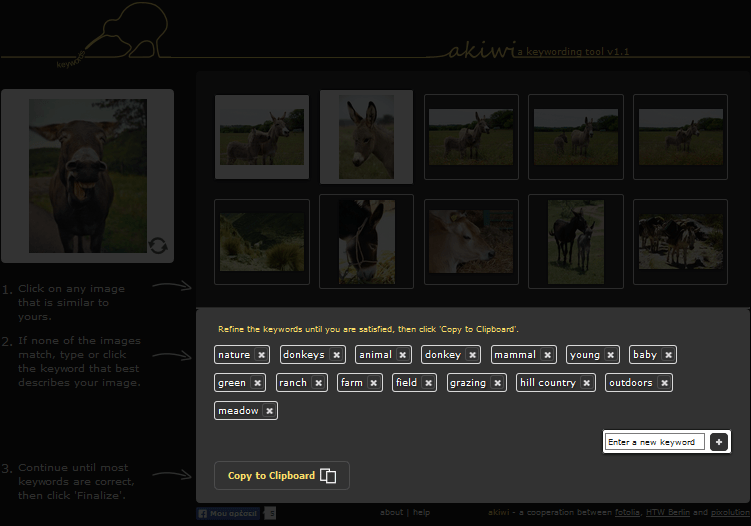Select the highlighted donkey portrait thumbnail
Viewport: 751px width, 526px height.
pyautogui.click(x=366, y=137)
